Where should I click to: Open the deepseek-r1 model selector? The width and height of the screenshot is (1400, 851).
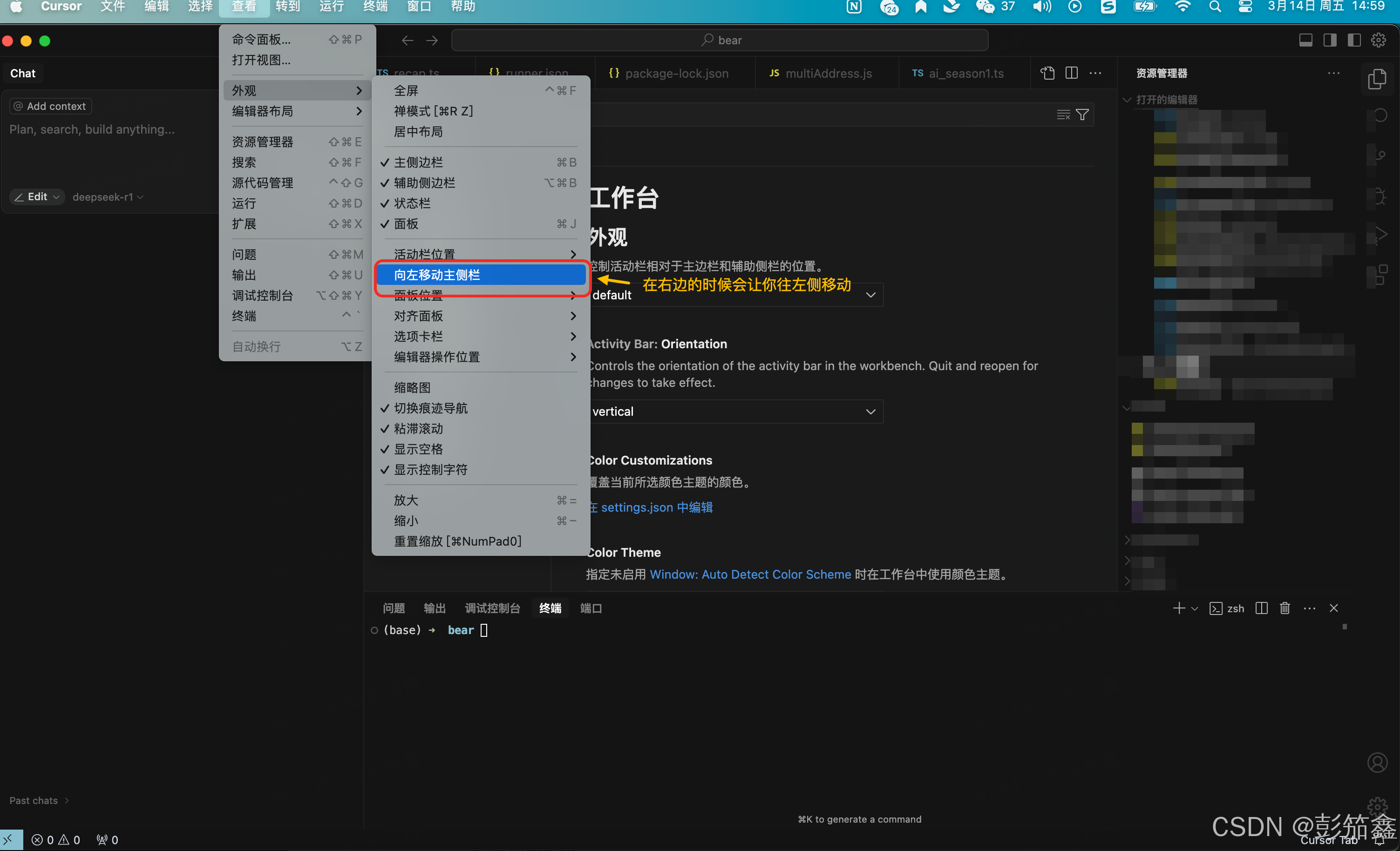click(108, 197)
